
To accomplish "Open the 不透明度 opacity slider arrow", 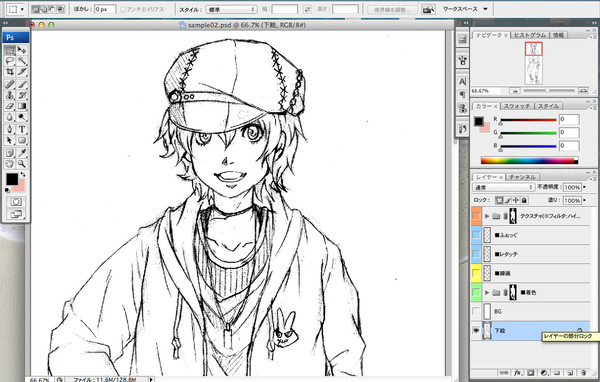I will coord(585,187).
